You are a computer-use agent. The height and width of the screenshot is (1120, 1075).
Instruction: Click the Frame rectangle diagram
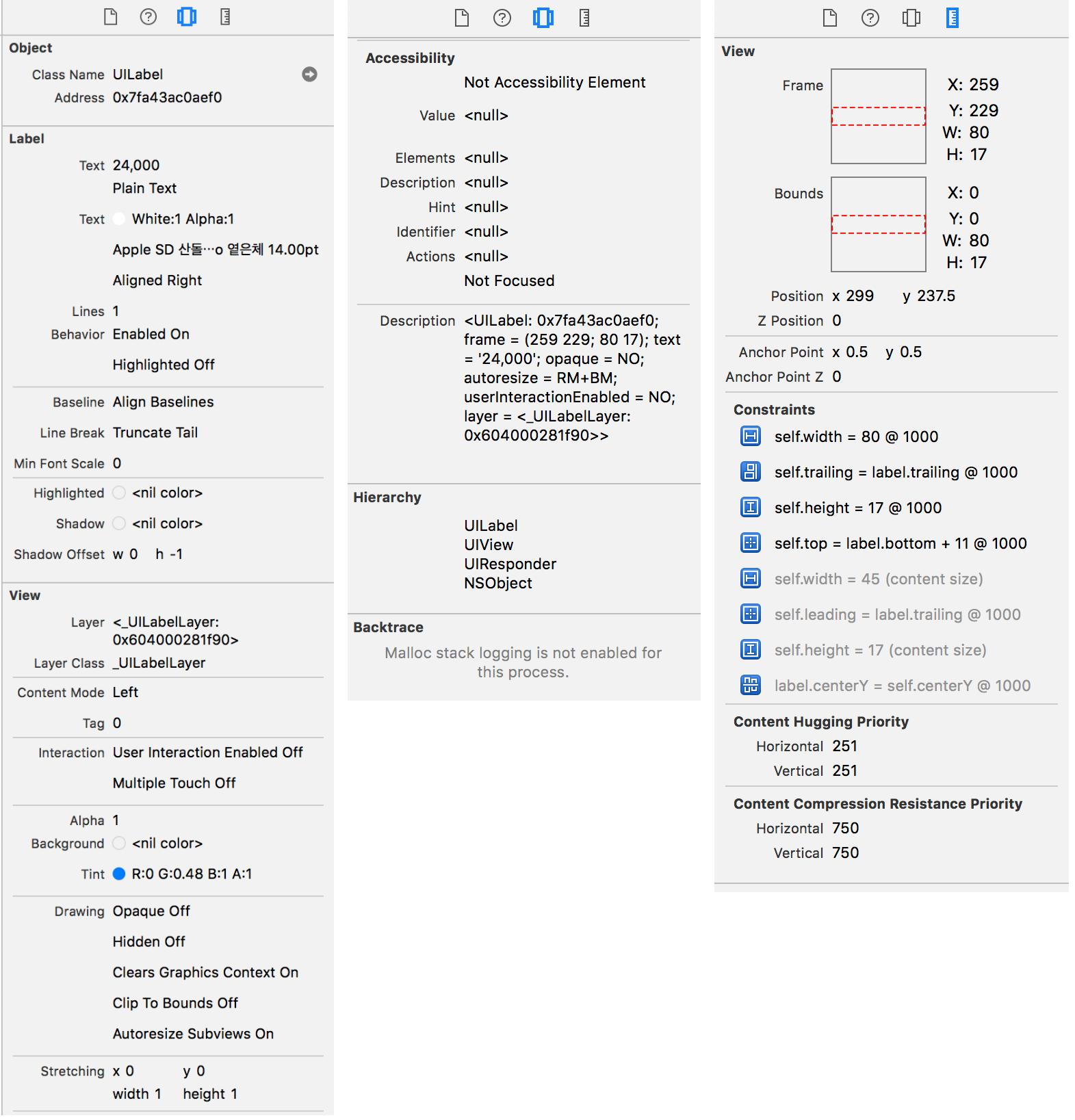878,116
